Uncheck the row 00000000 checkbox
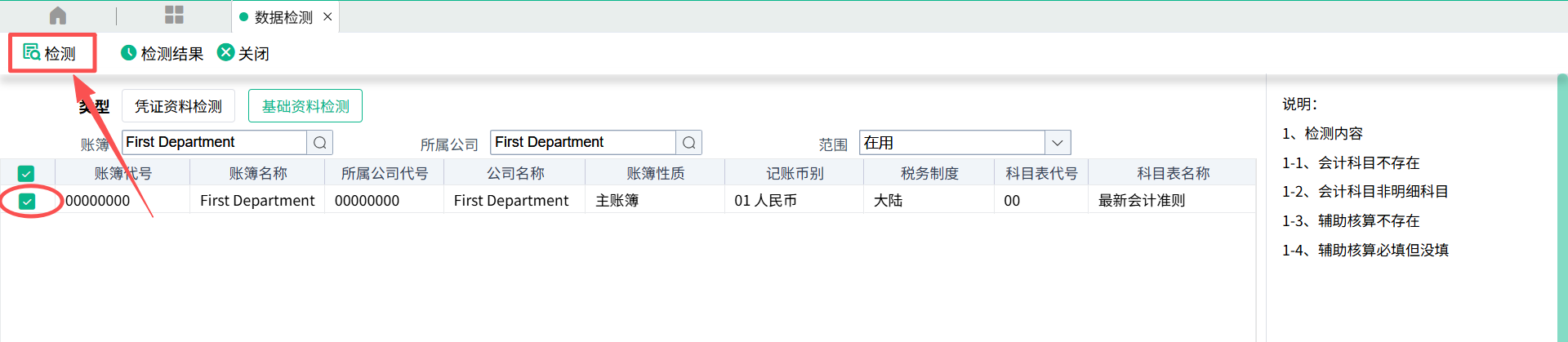 click(27, 201)
